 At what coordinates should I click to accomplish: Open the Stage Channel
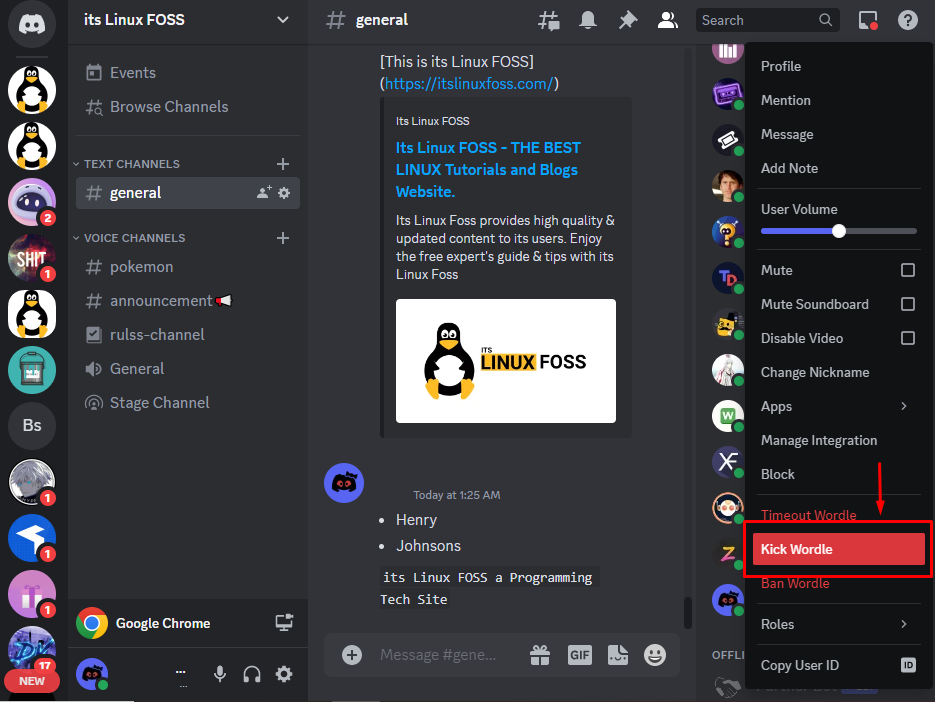point(188,403)
